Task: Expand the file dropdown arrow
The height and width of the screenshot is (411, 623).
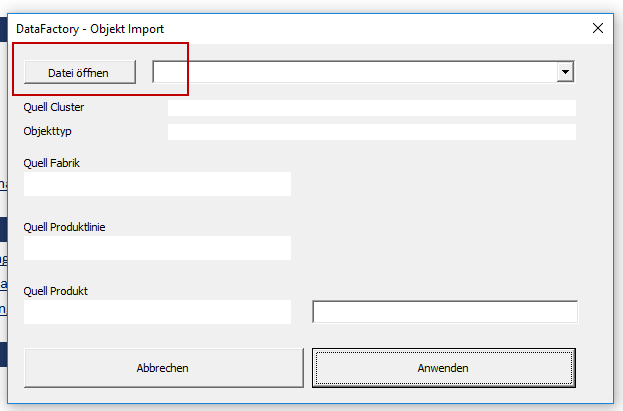Action: (x=566, y=72)
